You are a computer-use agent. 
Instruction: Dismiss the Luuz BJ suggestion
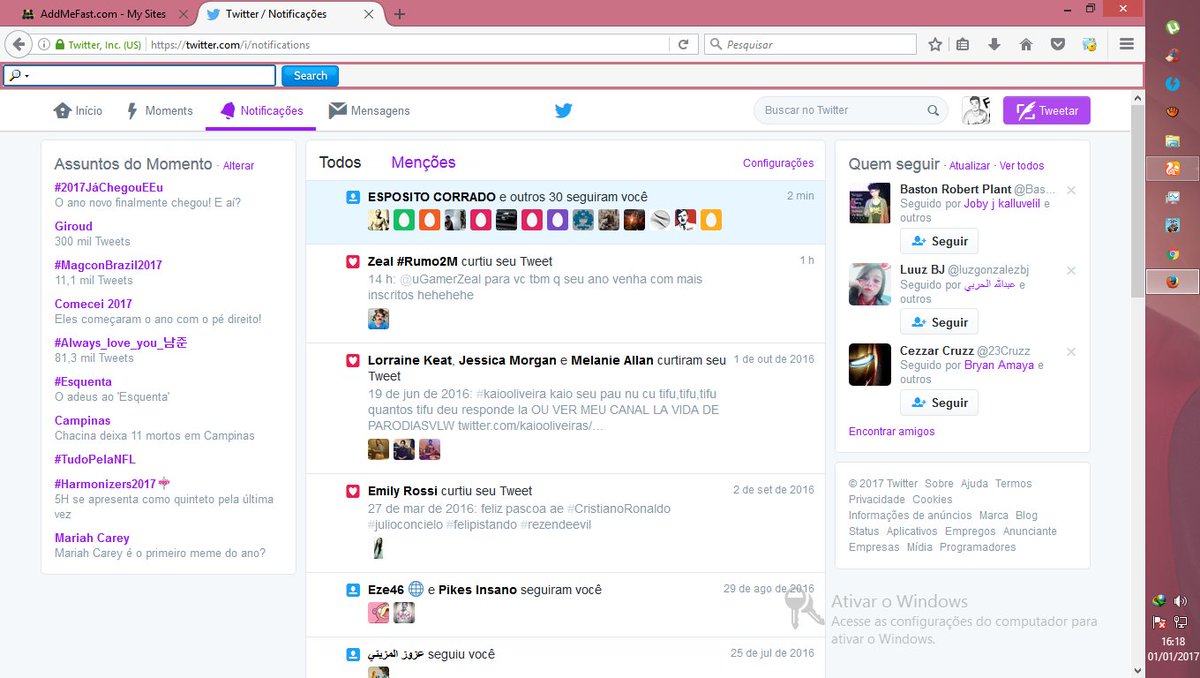(x=1071, y=271)
